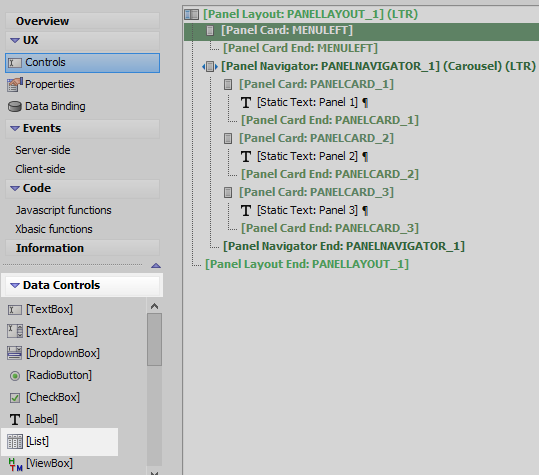Image resolution: width=539 pixels, height=475 pixels.
Task: Add a CheckBox control
Action: tap(53, 397)
